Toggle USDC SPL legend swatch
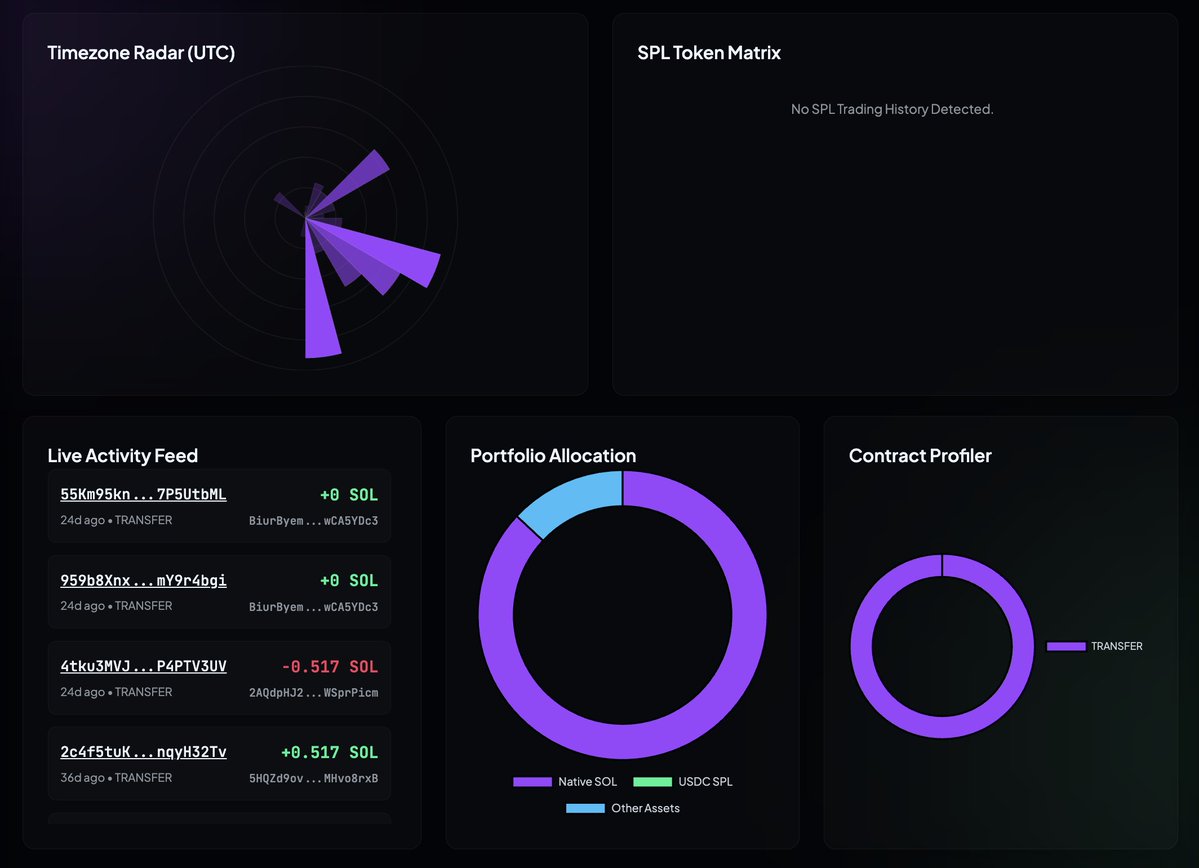This screenshot has width=1199, height=868. coord(652,782)
